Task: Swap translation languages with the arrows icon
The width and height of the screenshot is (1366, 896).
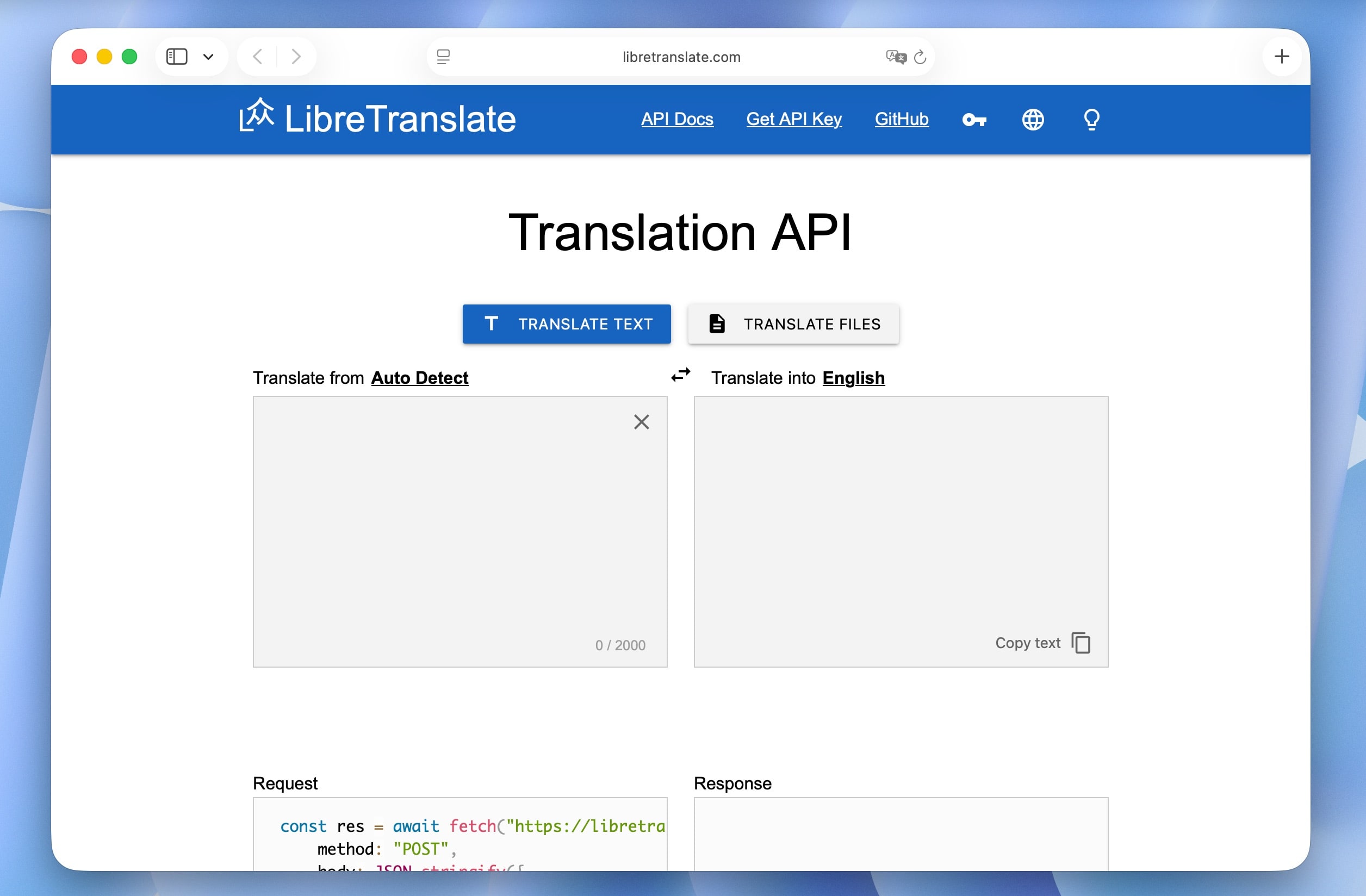Action: (x=681, y=375)
